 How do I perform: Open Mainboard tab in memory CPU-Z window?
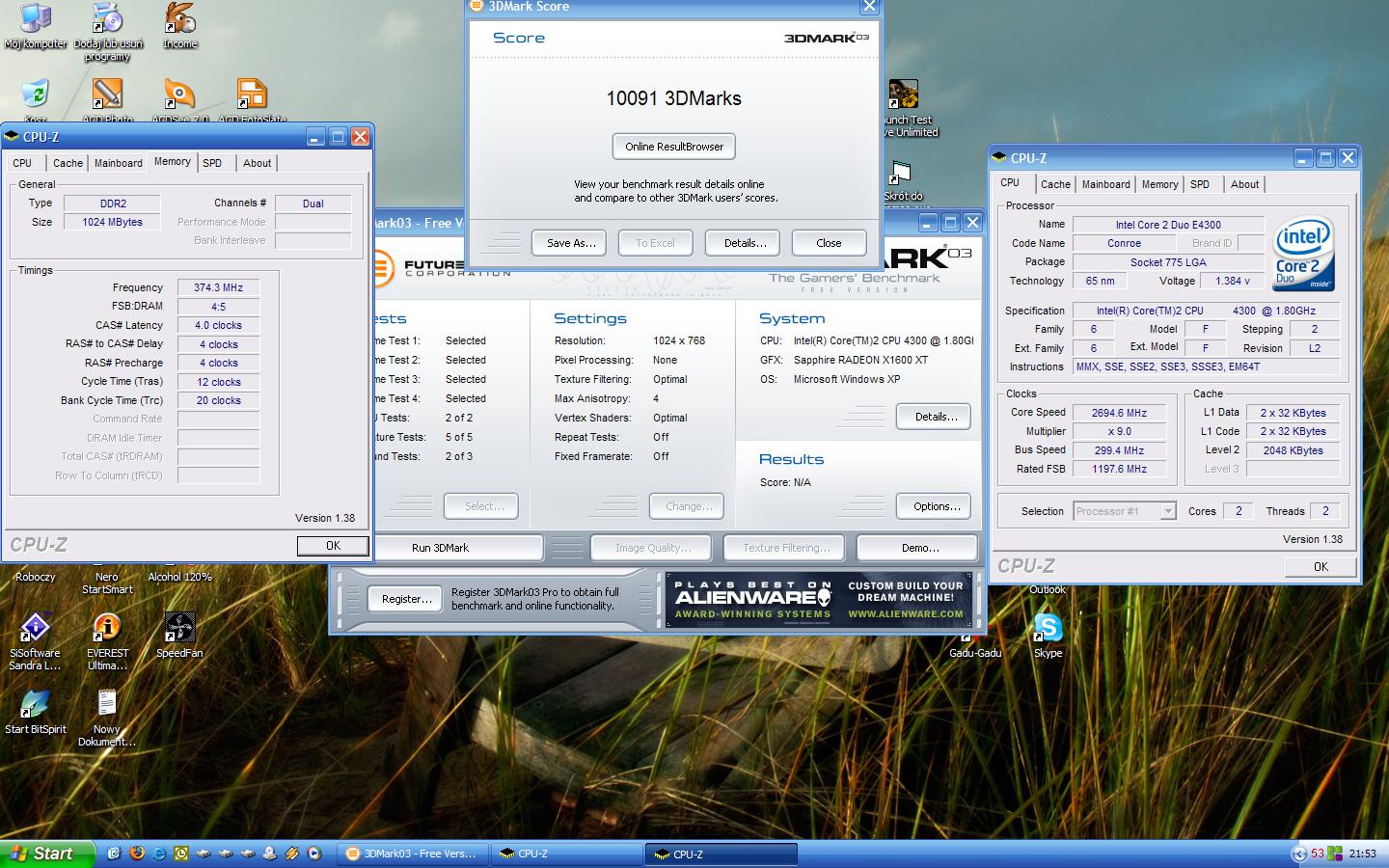point(118,163)
